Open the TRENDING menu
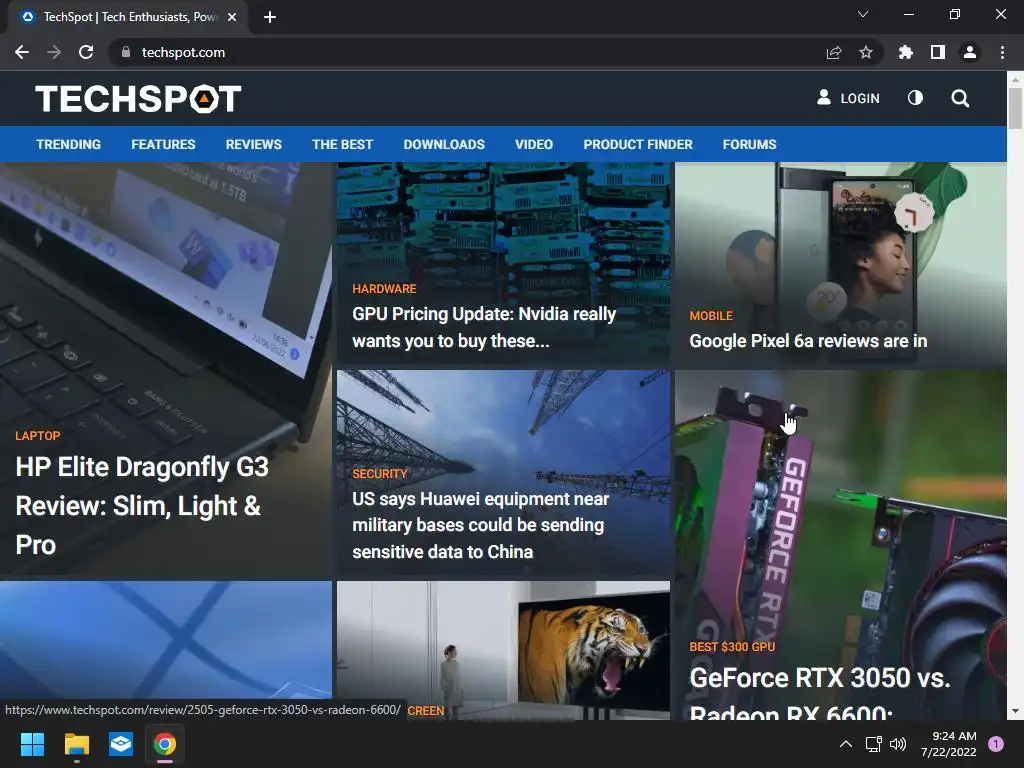The width and height of the screenshot is (1024, 768). 69,144
